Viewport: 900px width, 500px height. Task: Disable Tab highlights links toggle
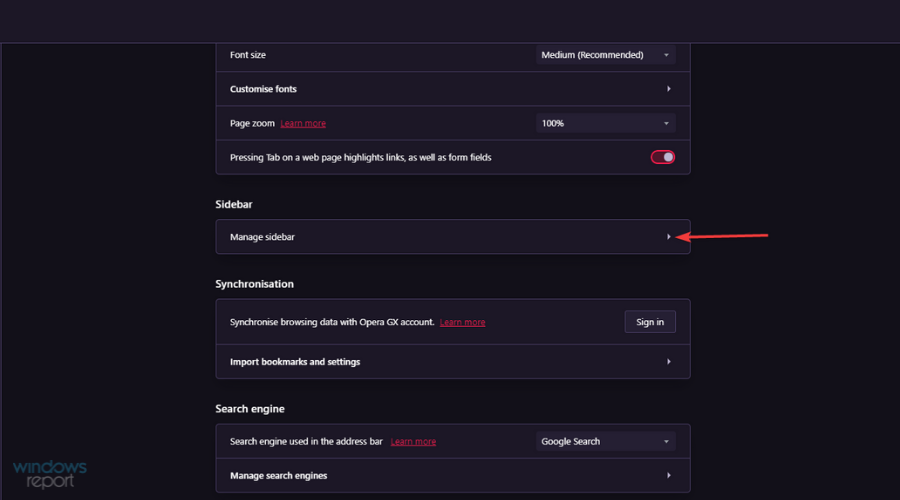pyautogui.click(x=662, y=157)
